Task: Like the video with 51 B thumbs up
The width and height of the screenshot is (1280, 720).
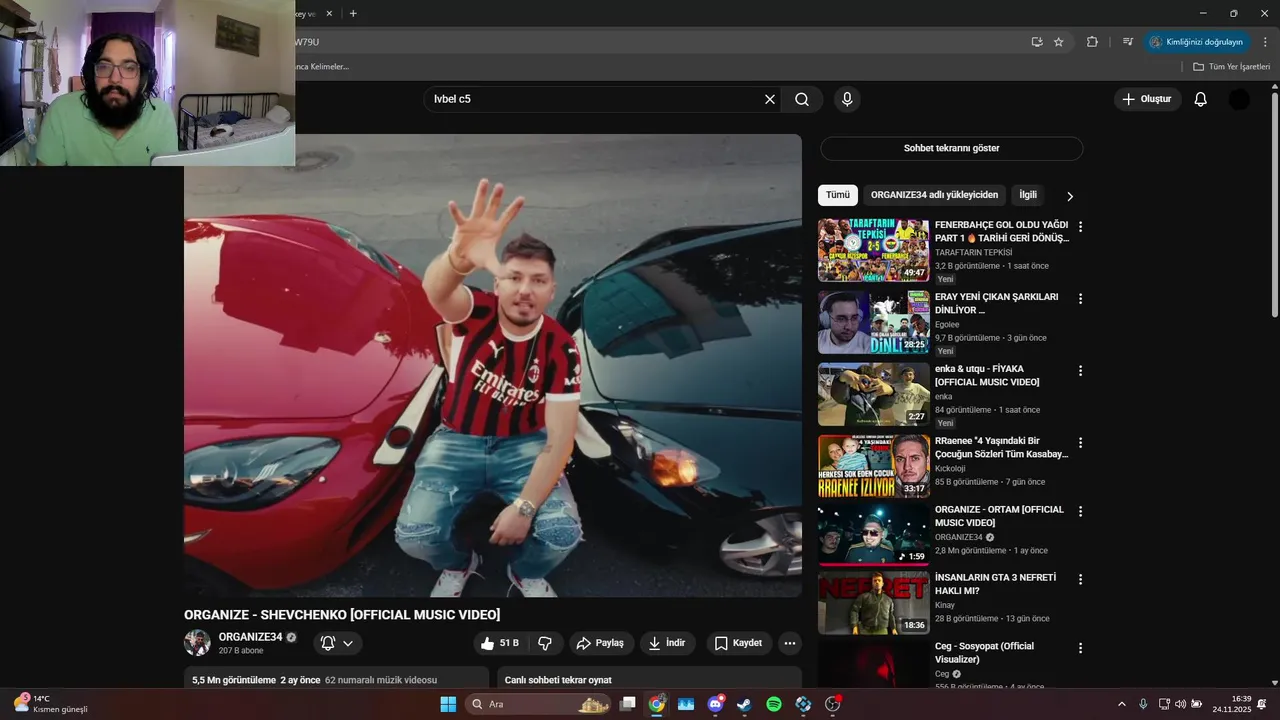Action: (500, 643)
